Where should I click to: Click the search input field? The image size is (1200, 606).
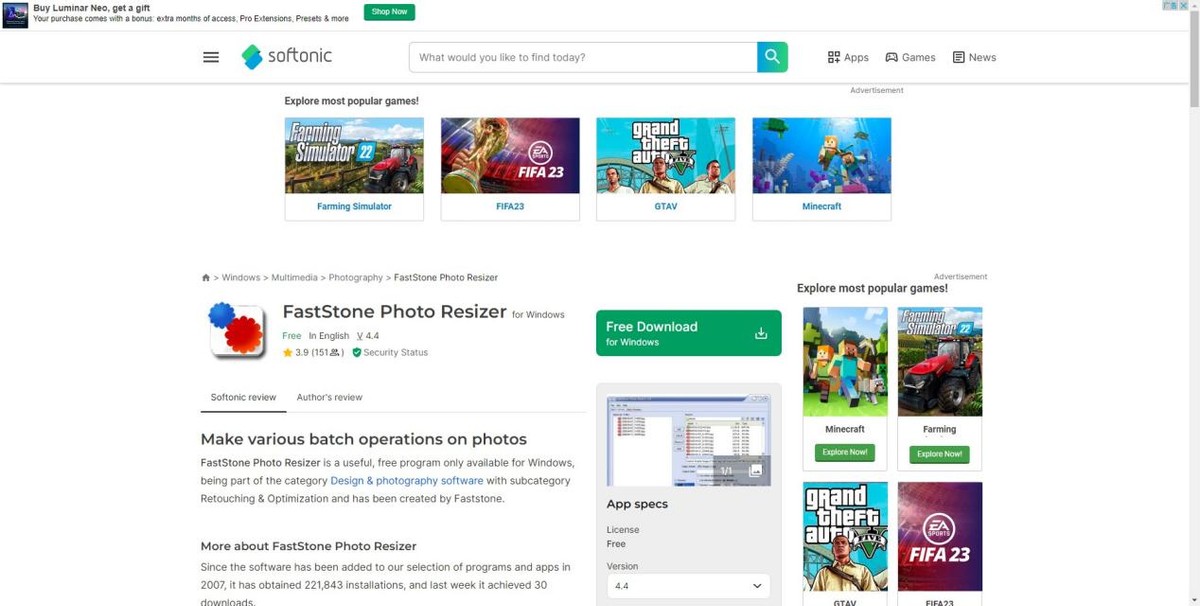coord(583,57)
